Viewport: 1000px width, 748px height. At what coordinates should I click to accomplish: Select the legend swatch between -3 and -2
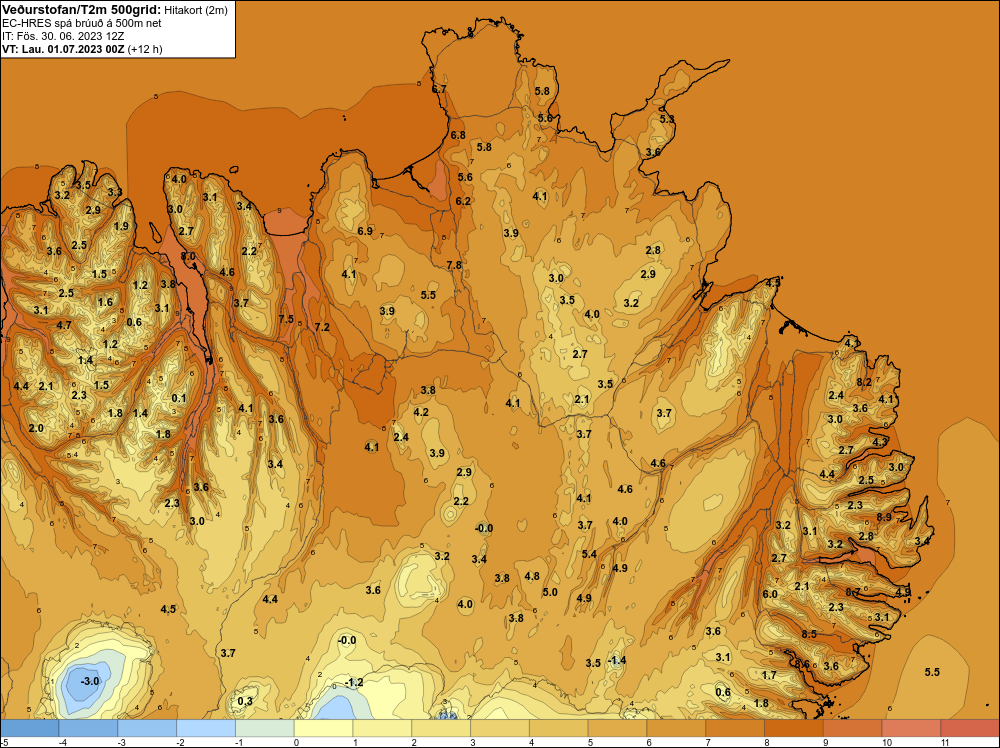click(x=147, y=728)
